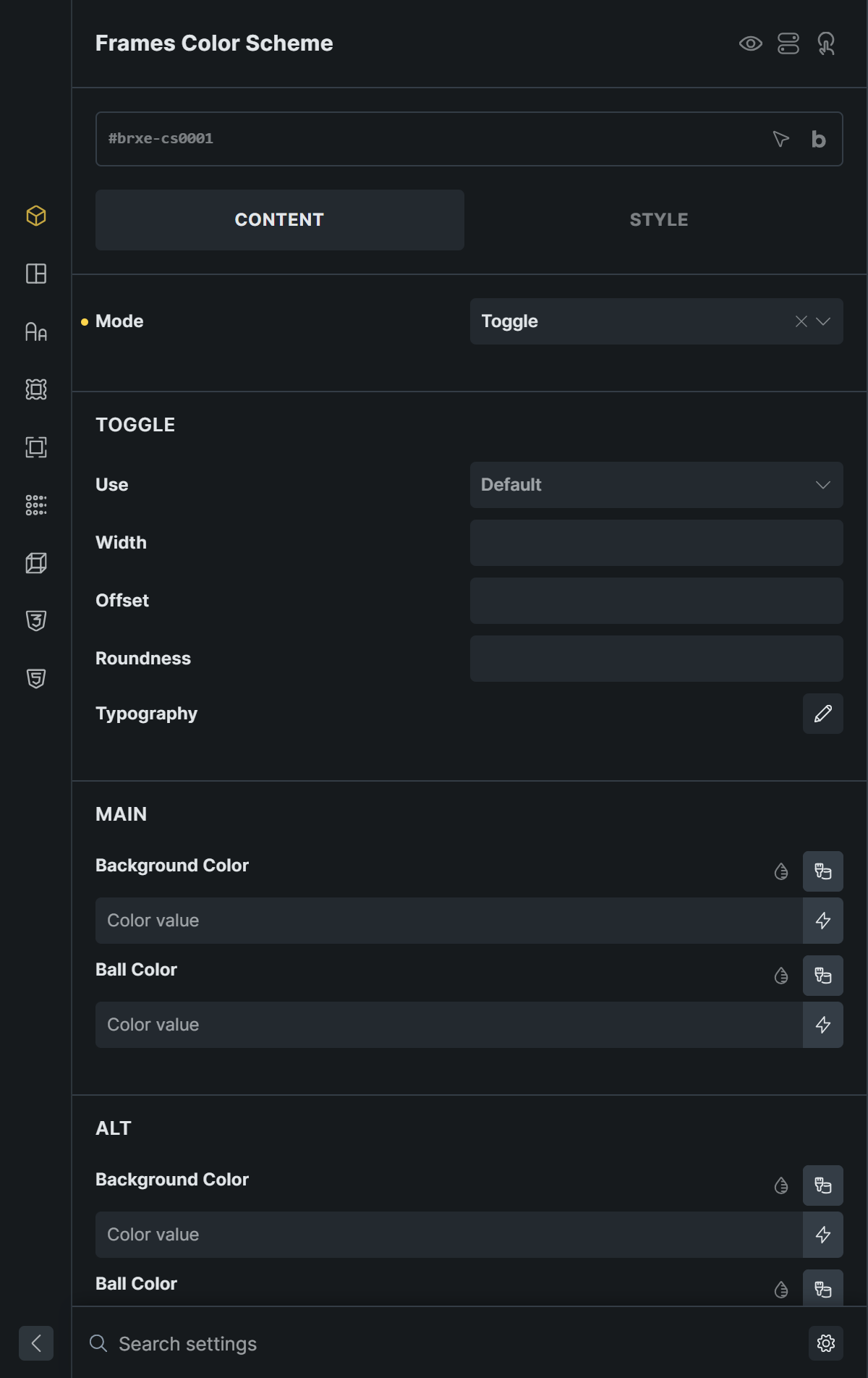The image size is (868, 1378).
Task: Open the color palette button for ALT Background Color
Action: [x=823, y=1185]
